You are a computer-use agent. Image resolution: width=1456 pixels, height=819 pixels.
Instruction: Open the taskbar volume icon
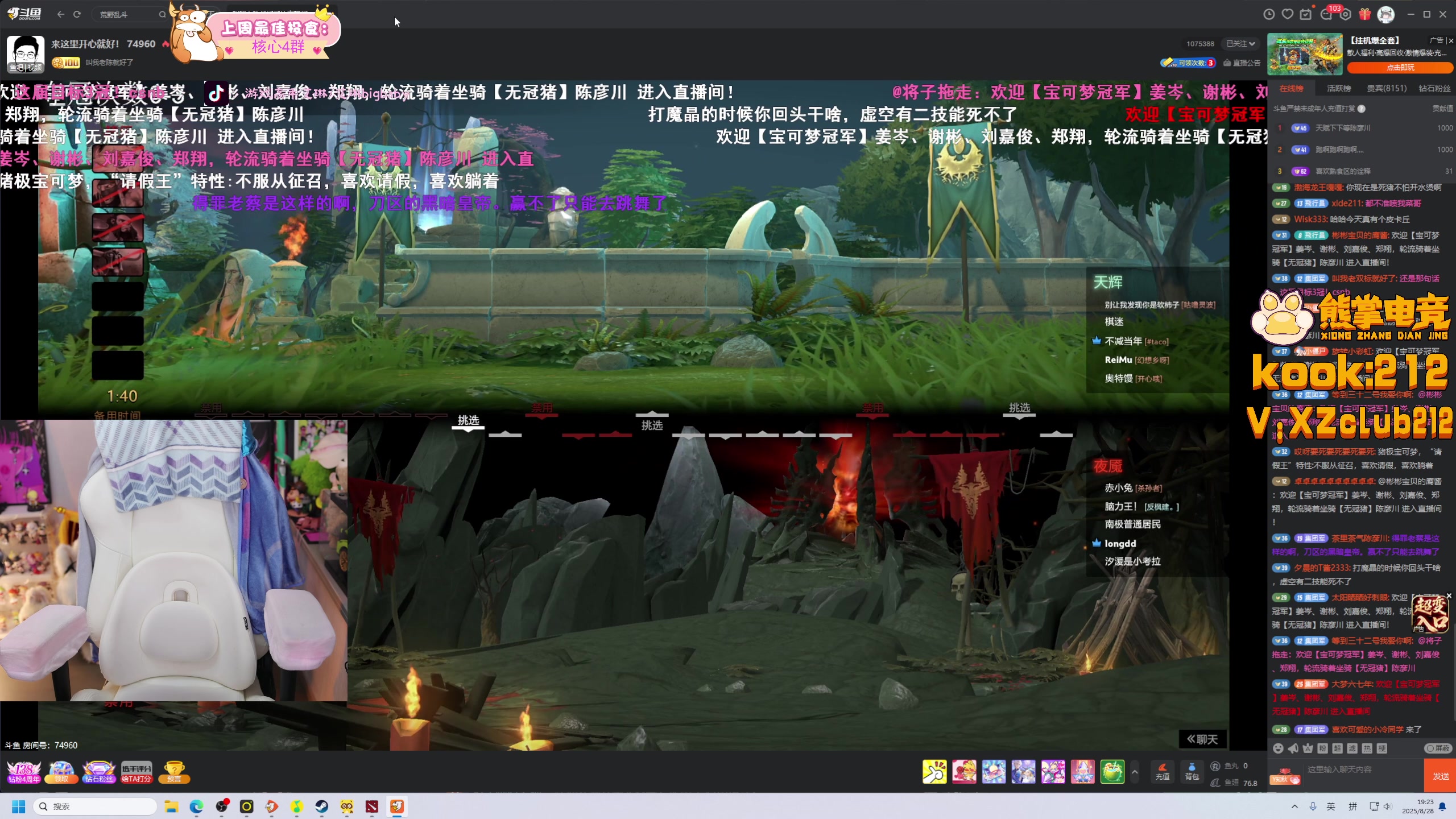1387,806
